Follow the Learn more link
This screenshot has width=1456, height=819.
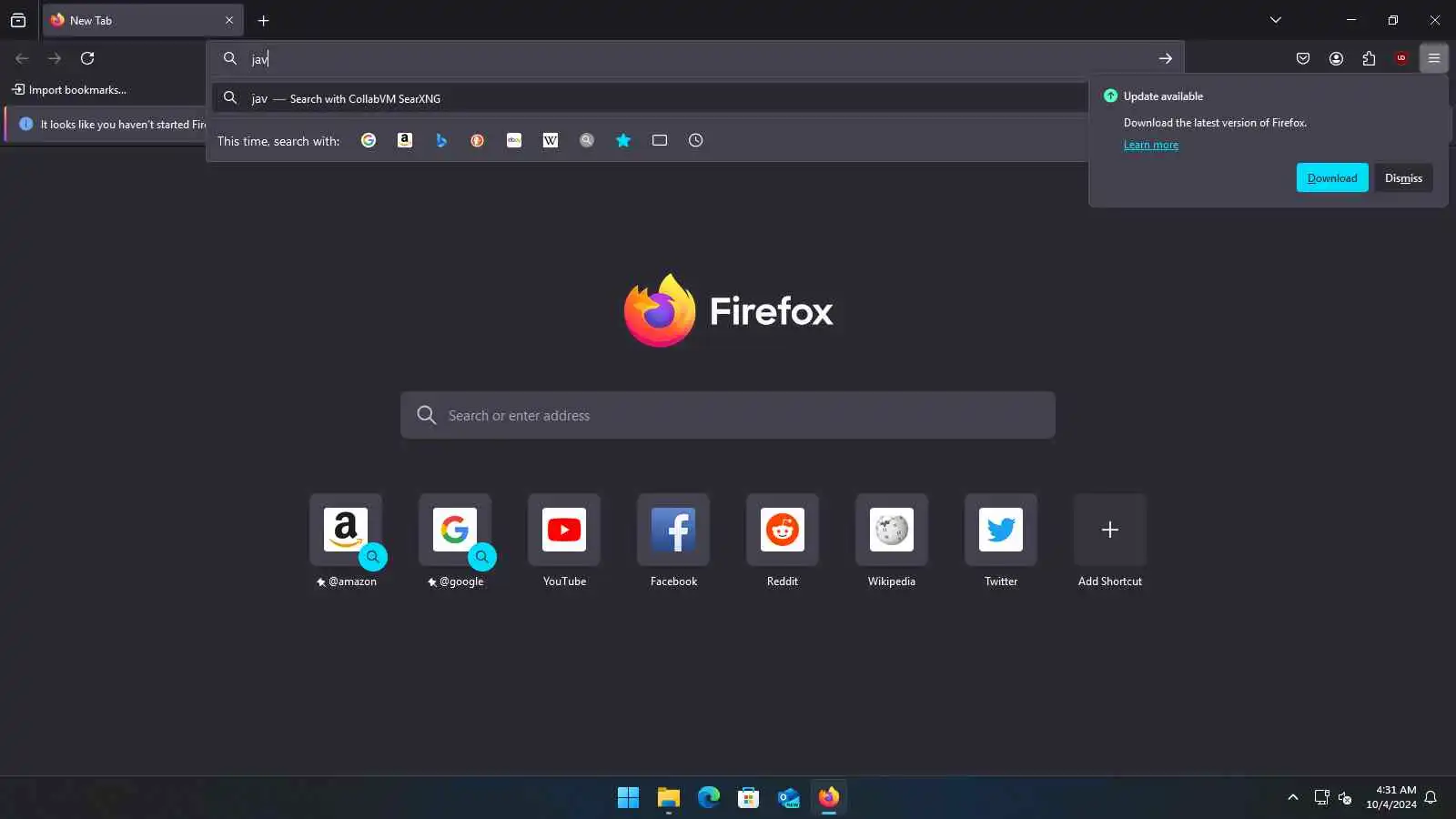[1151, 145]
